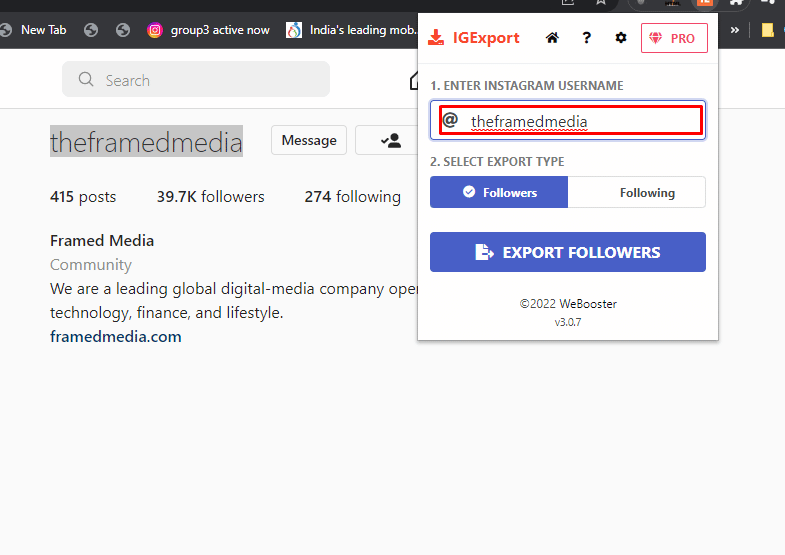The image size is (785, 555).
Task: Click the theframedmedia profile username heading
Action: (146, 142)
